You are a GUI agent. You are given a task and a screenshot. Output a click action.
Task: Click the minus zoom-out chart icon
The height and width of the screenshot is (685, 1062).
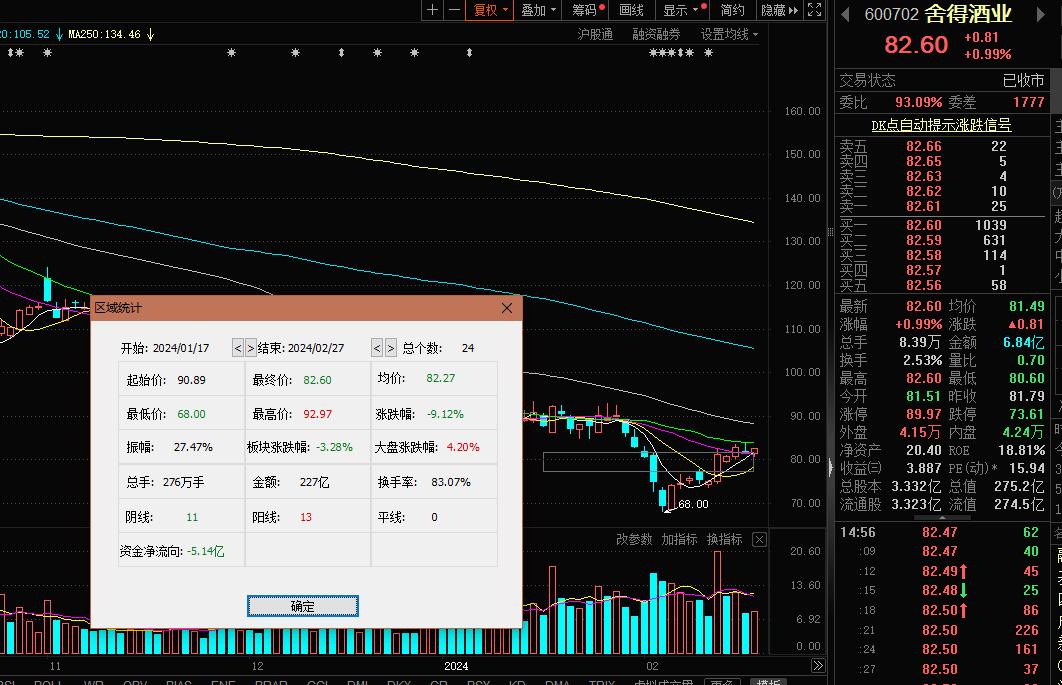coord(455,10)
